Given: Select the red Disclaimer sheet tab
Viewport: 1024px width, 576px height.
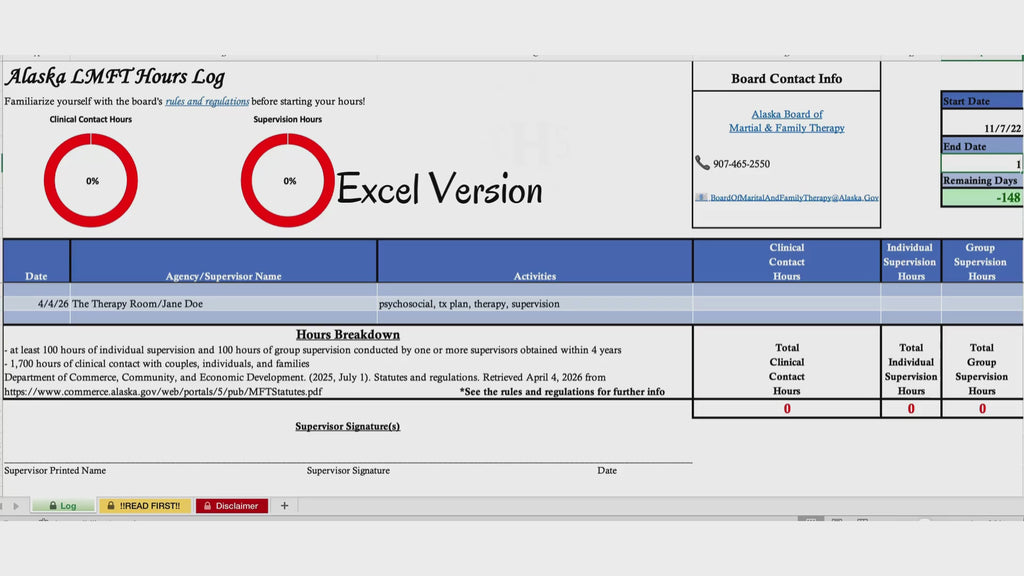Looking at the screenshot, I should [232, 506].
